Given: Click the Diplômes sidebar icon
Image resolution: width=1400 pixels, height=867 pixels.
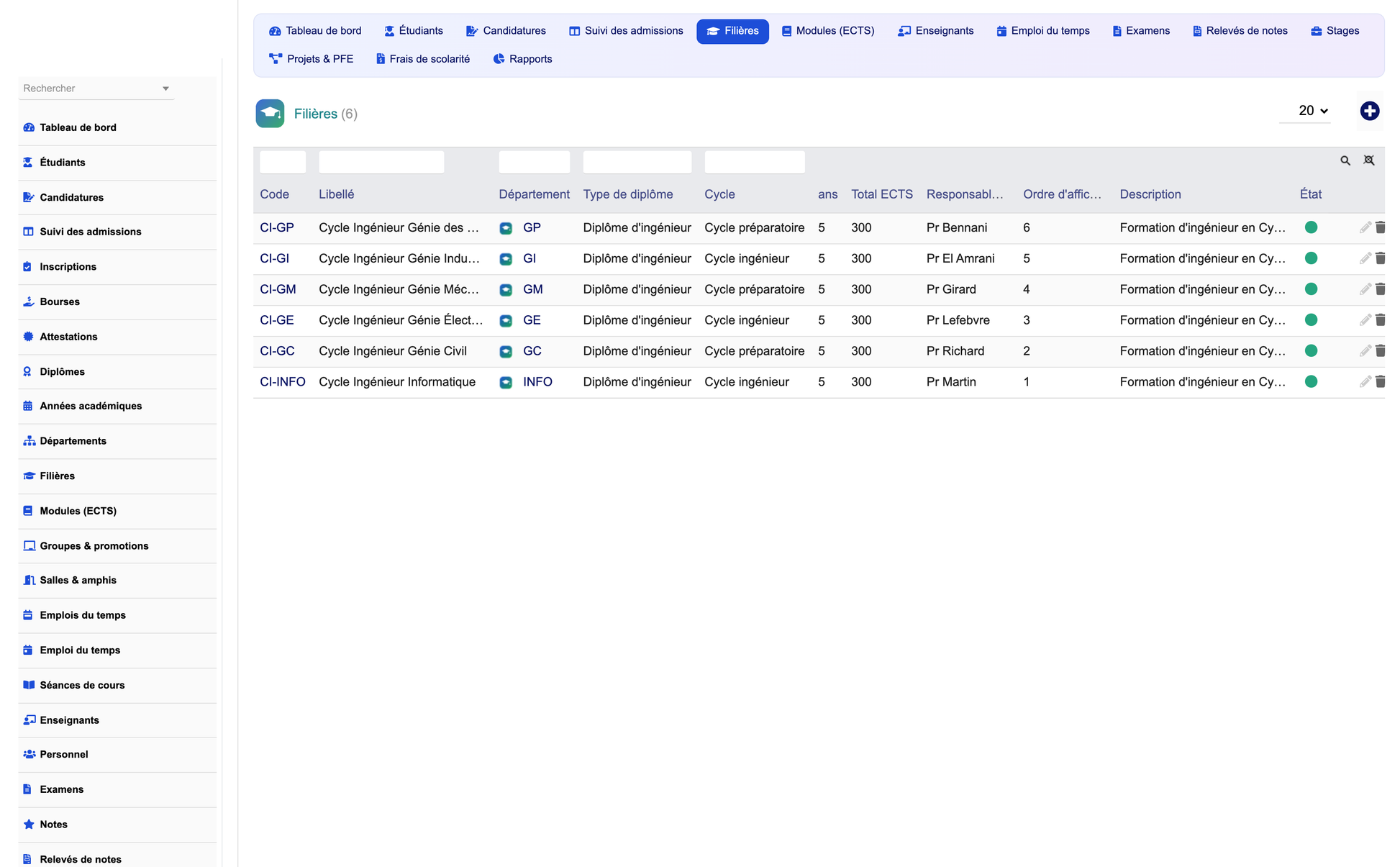Looking at the screenshot, I should pos(28,371).
